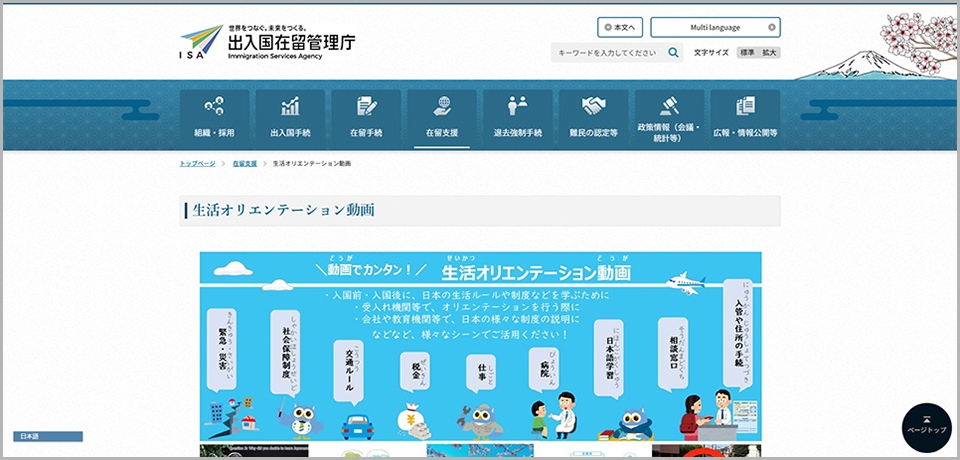Skip to main content via 本文へ

coord(620,28)
